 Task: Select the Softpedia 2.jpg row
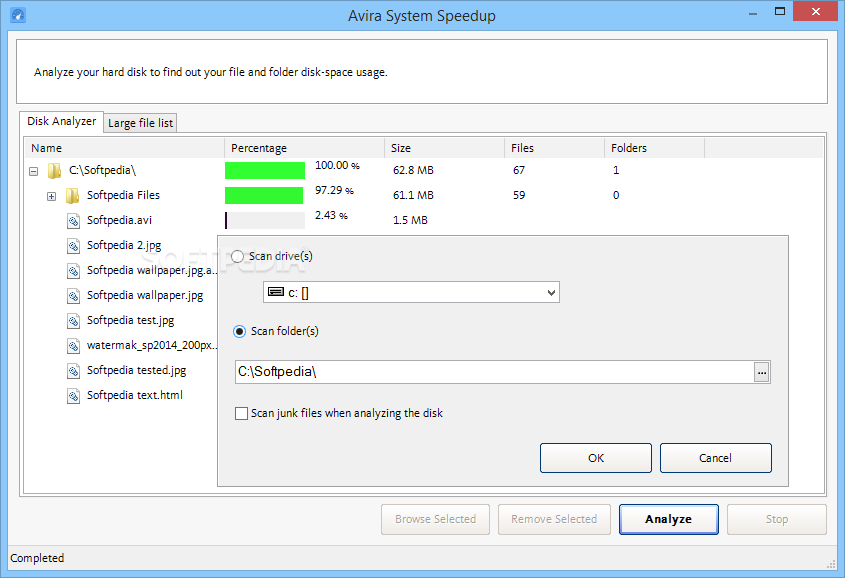click(x=124, y=245)
